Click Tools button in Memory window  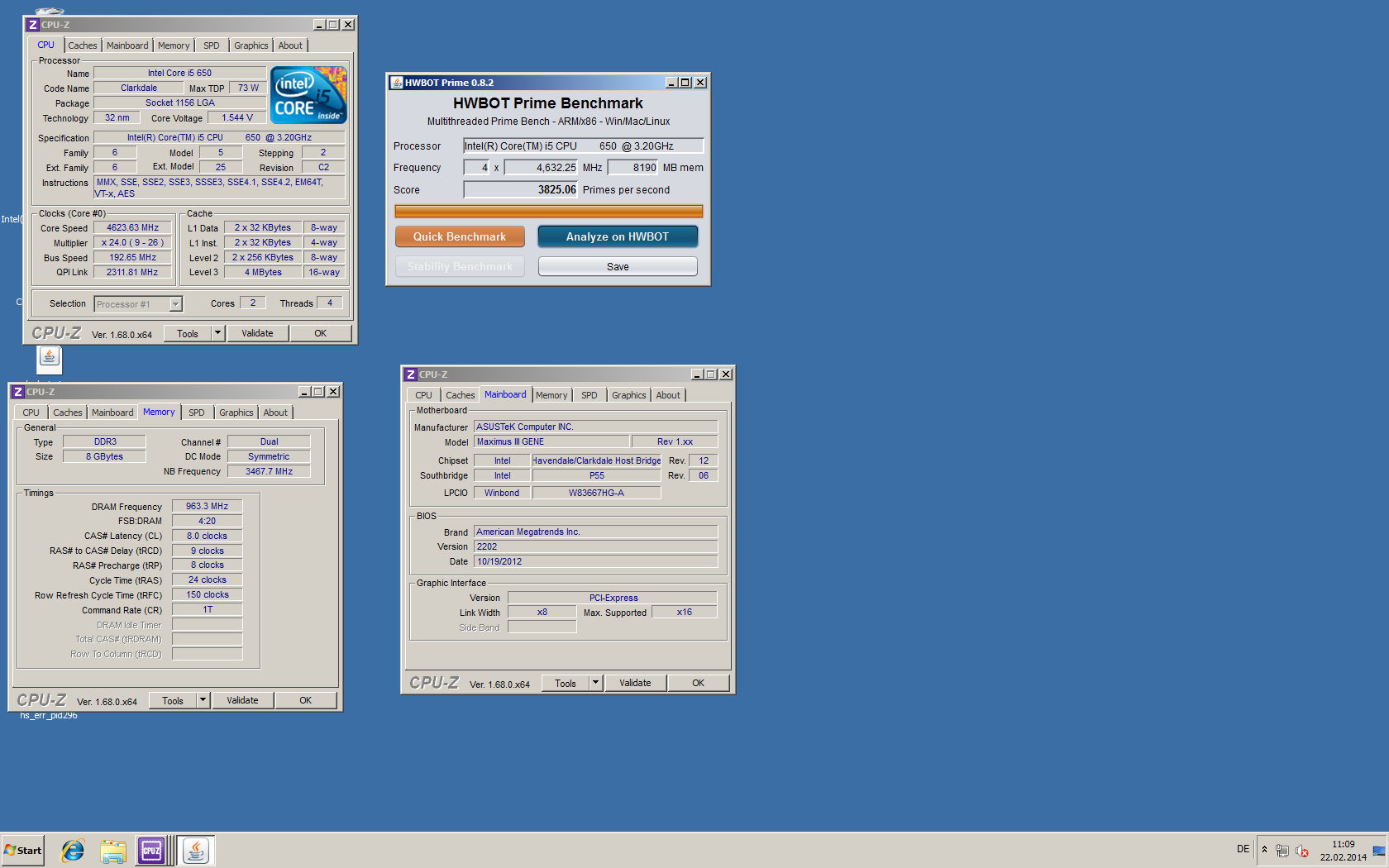pyautogui.click(x=173, y=700)
